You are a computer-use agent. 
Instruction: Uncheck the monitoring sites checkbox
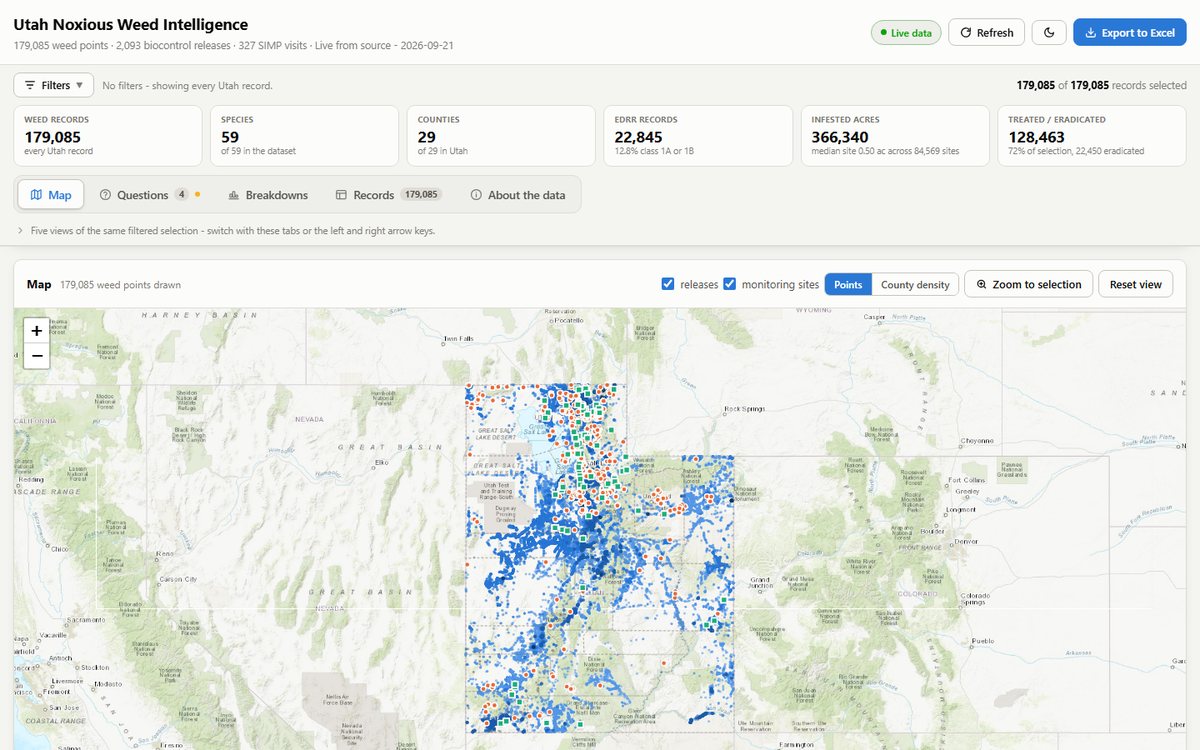click(729, 284)
